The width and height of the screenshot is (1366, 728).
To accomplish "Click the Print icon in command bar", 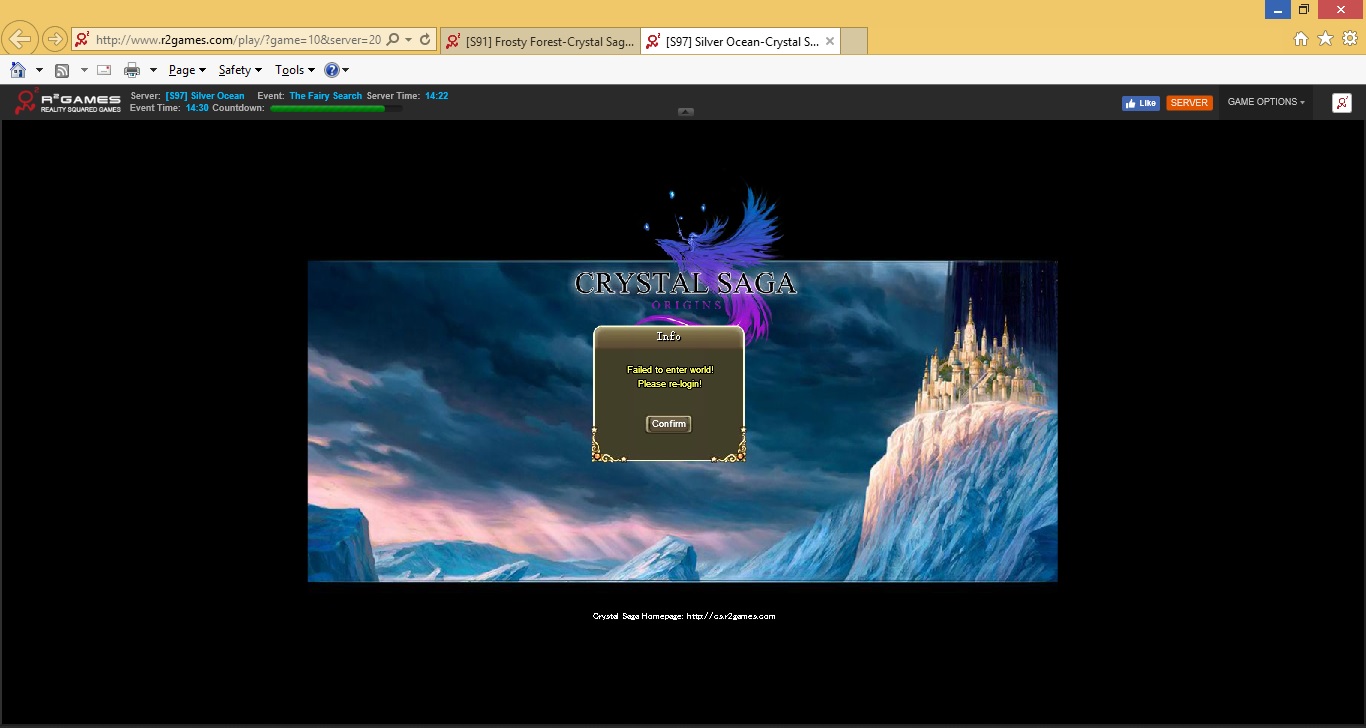I will pos(131,70).
